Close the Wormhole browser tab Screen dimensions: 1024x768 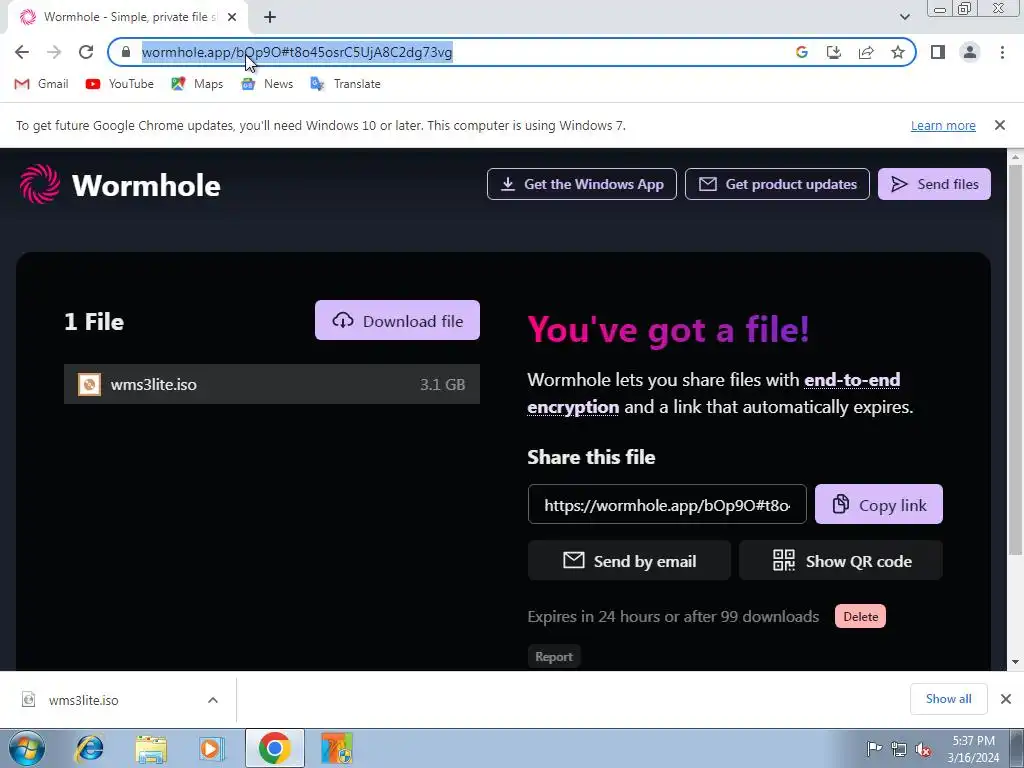pyautogui.click(x=232, y=18)
